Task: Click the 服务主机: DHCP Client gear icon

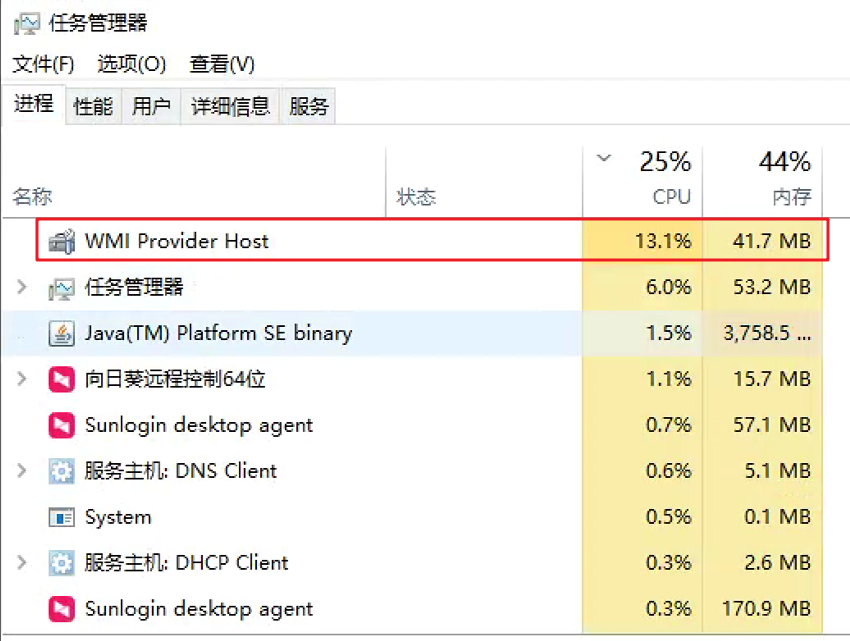Action: click(61, 563)
